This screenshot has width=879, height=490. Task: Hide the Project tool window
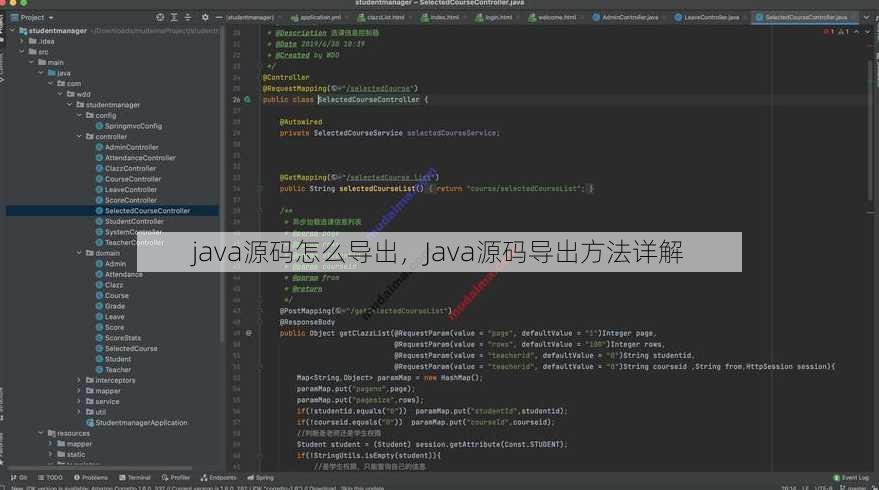click(x=219, y=17)
